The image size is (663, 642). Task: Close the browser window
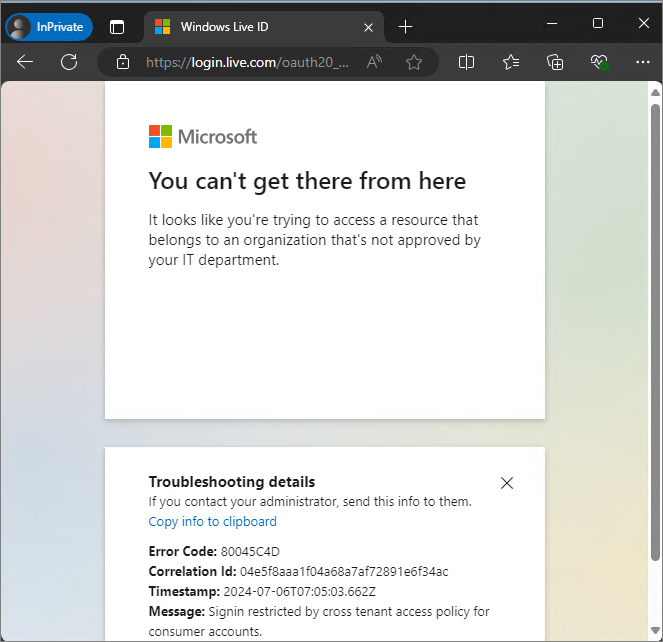point(644,23)
